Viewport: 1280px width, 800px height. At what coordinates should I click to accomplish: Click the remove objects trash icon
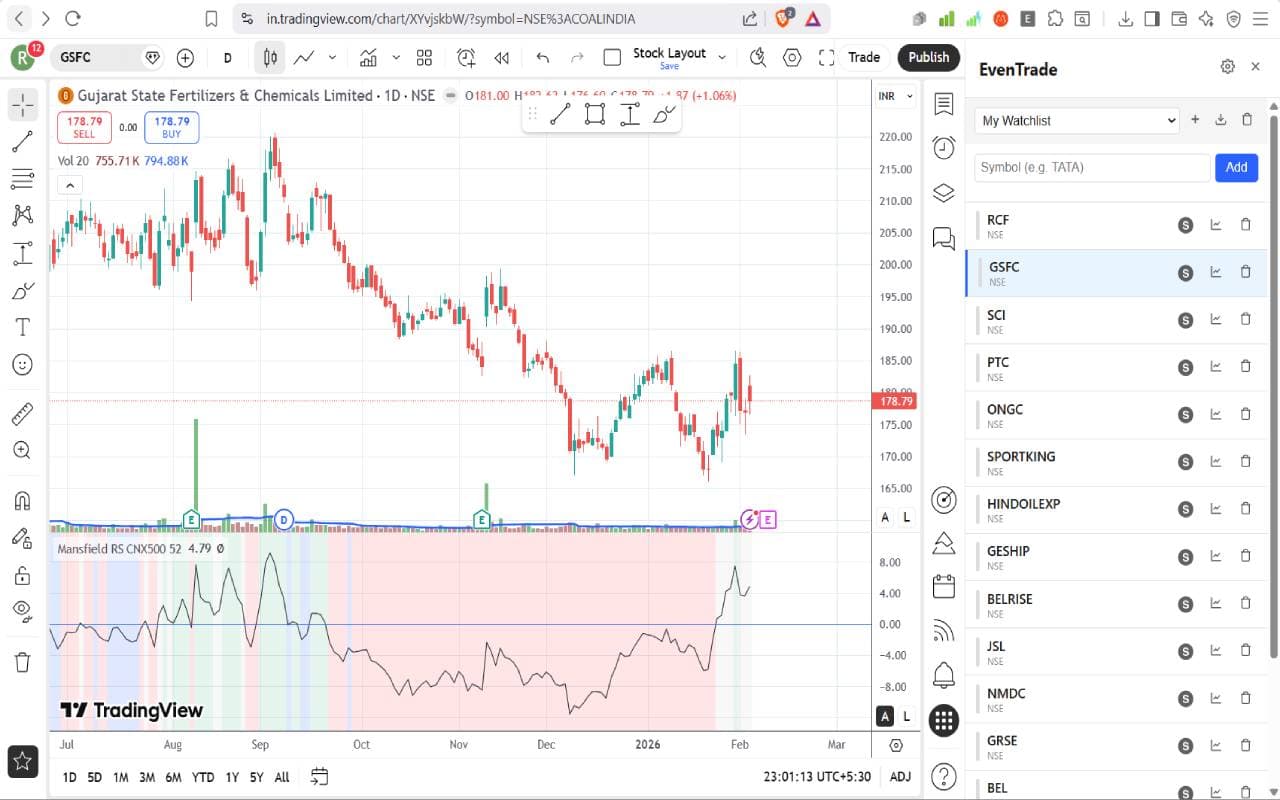point(22,661)
